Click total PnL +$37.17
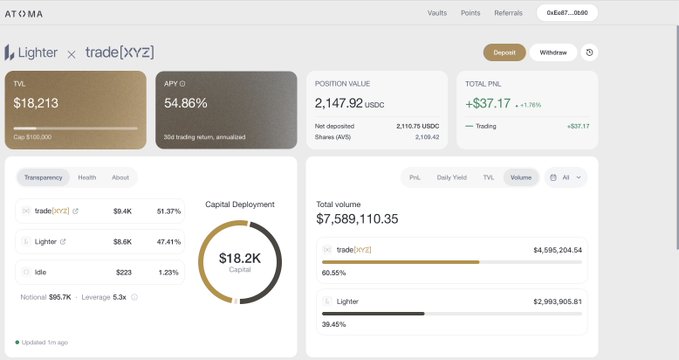 coord(488,103)
